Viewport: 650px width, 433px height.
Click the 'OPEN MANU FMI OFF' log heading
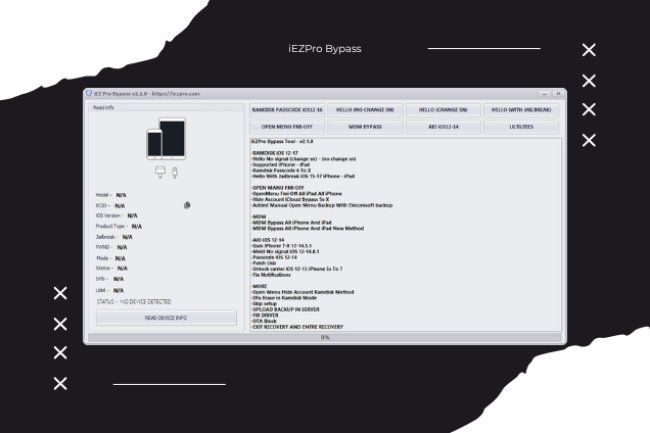click(x=278, y=188)
